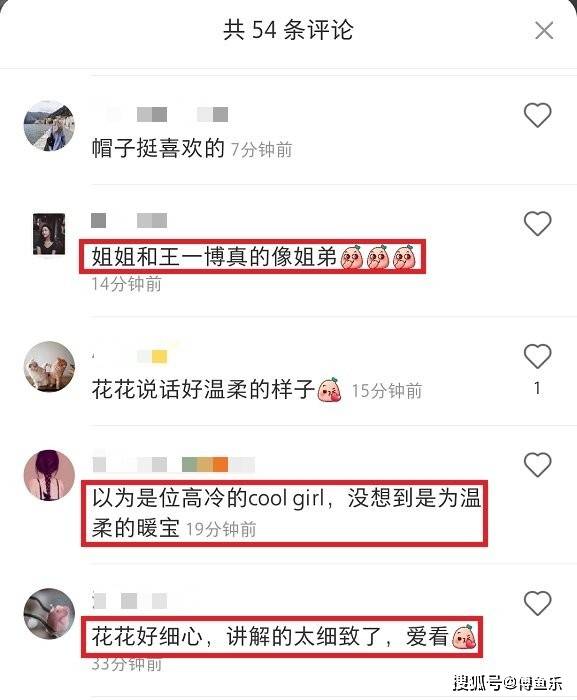Like the comment about 王一博 looking like siblings
The image size is (577, 700).
537,223
